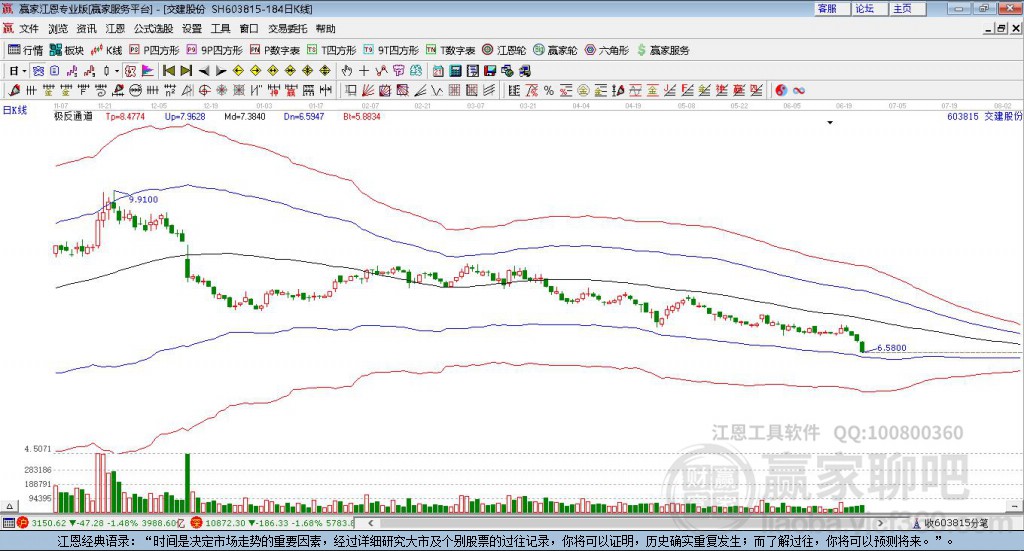Open the calculator icon in toolbar

coord(456,71)
